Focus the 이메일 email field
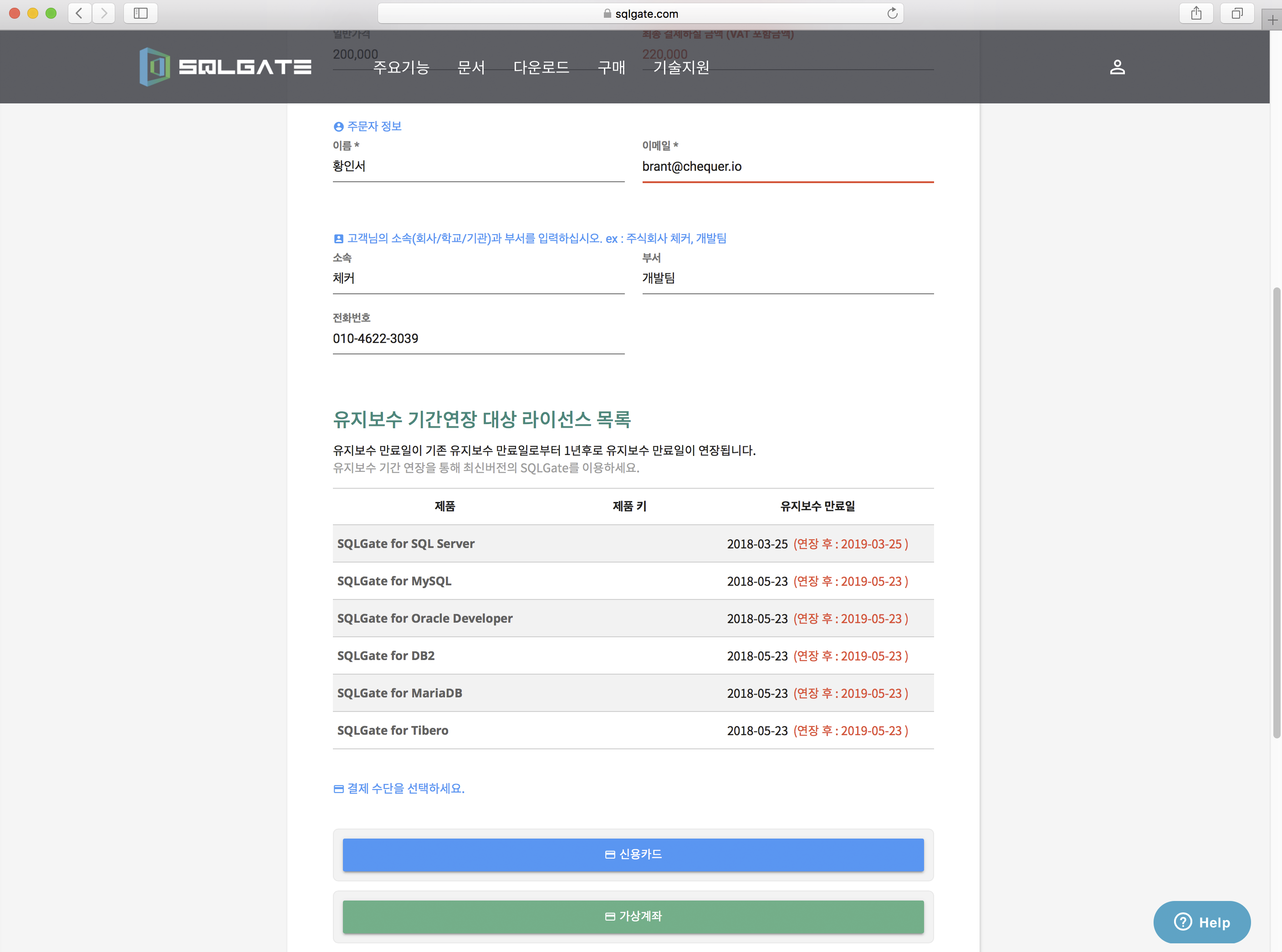Viewport: 1282px width, 952px height. tap(787, 167)
